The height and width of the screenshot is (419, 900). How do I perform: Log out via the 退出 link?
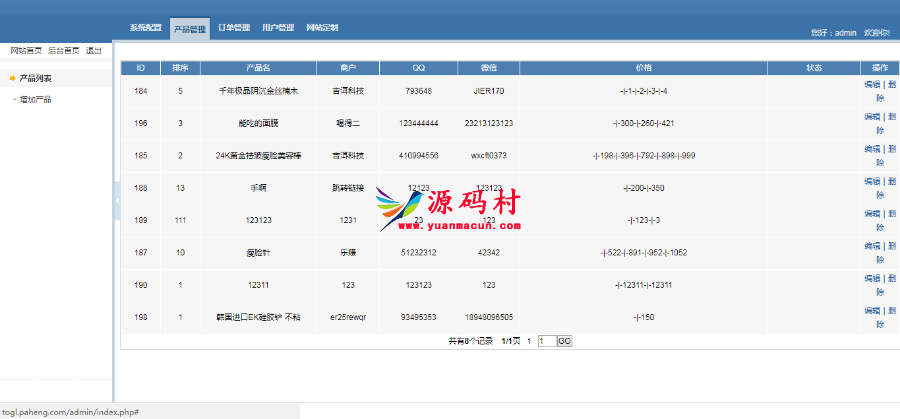(x=93, y=50)
